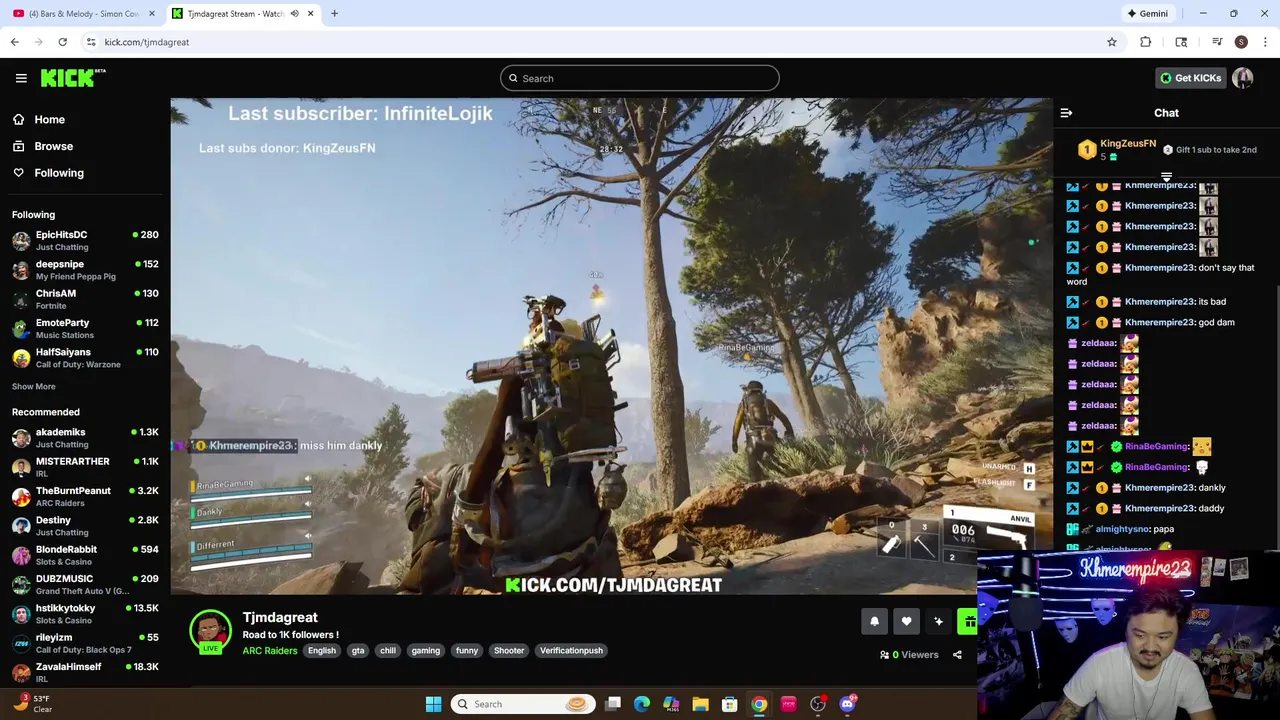Go back in browser history
The image size is (1280, 720).
(14, 42)
